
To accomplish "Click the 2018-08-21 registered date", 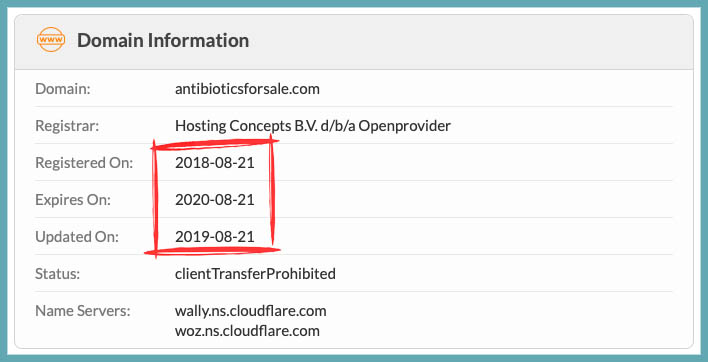I will click(215, 163).
